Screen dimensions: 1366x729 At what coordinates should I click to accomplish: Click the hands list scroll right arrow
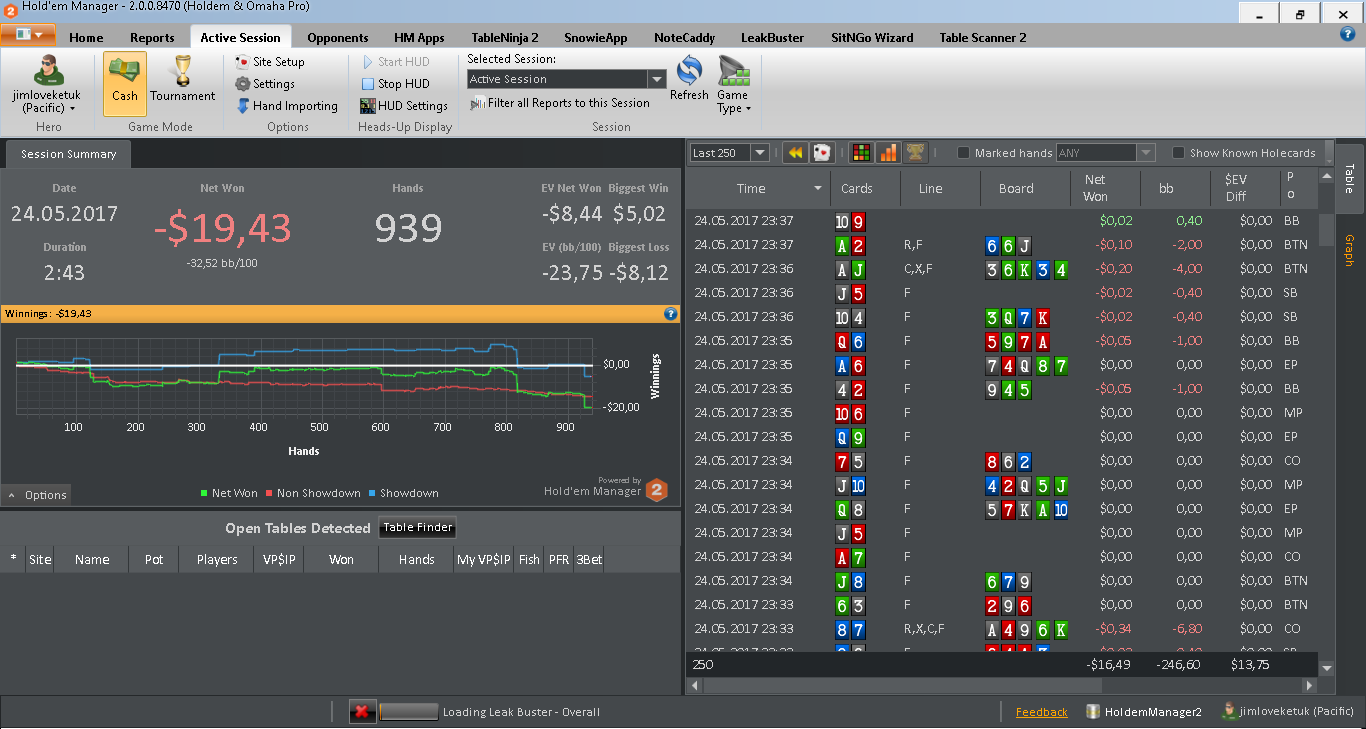click(1310, 686)
